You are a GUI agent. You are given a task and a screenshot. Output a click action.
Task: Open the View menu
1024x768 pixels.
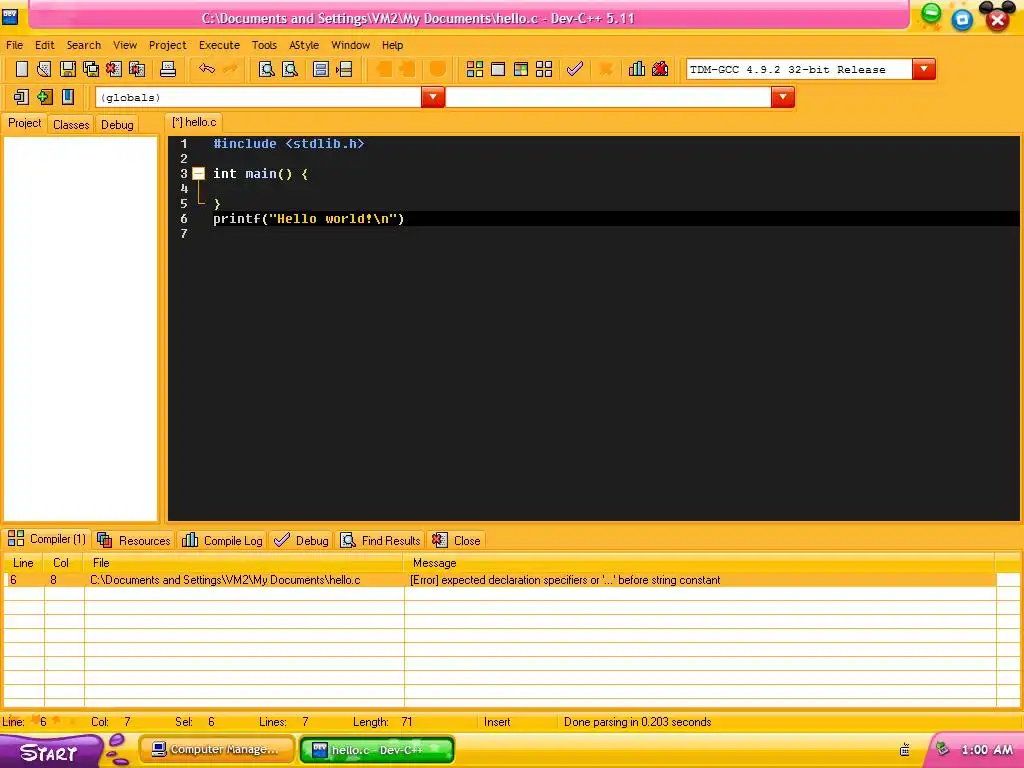click(125, 45)
